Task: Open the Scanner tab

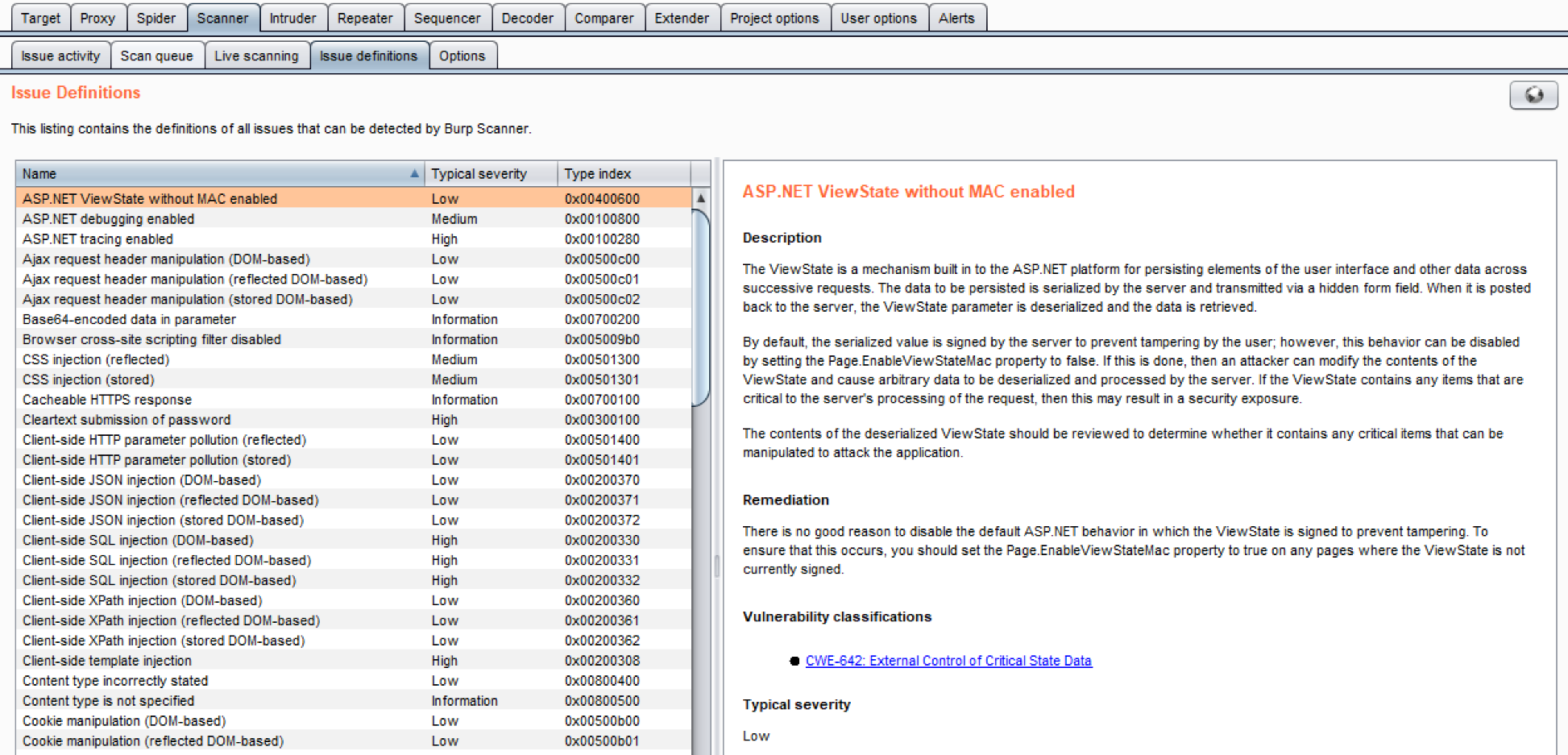Action: (222, 18)
